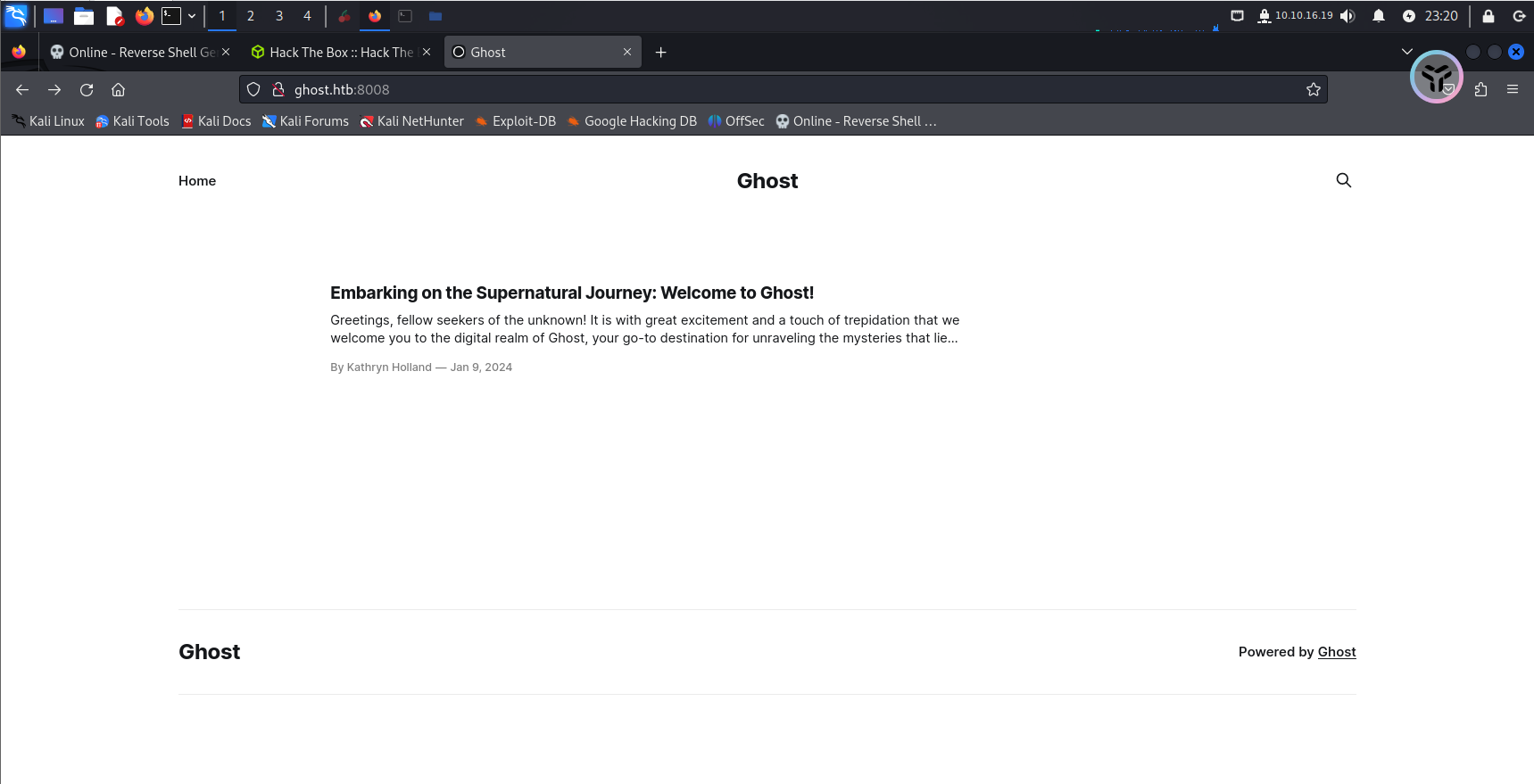Image resolution: width=1534 pixels, height=784 pixels.
Task: Expand the list all tabs chevron
Action: pos(1406,52)
